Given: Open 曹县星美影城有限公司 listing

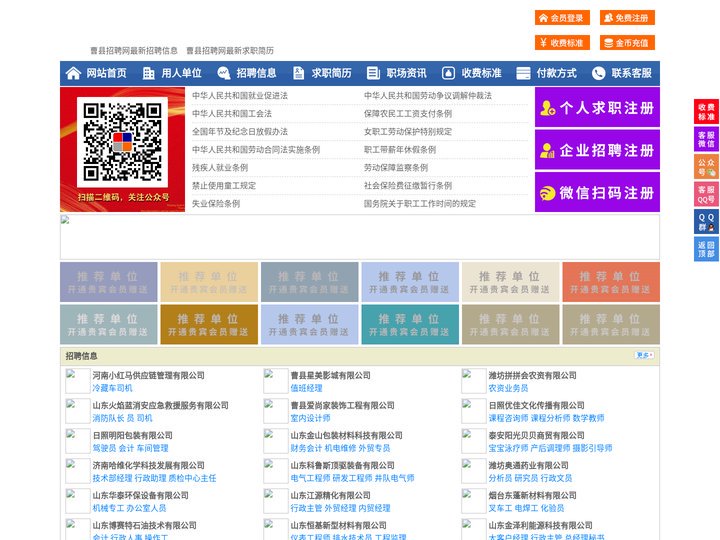Looking at the screenshot, I should (331, 375).
